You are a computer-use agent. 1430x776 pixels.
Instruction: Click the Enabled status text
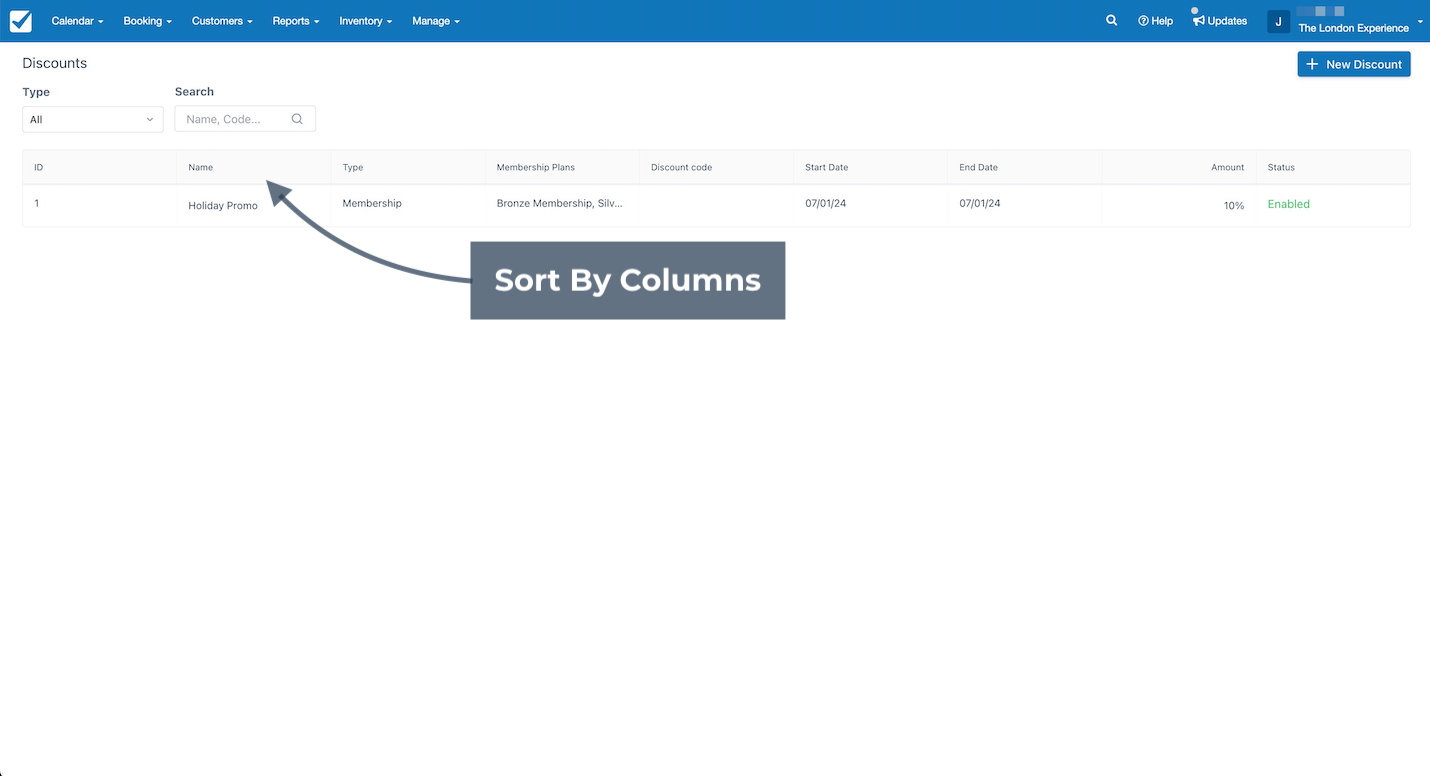pyautogui.click(x=1288, y=204)
